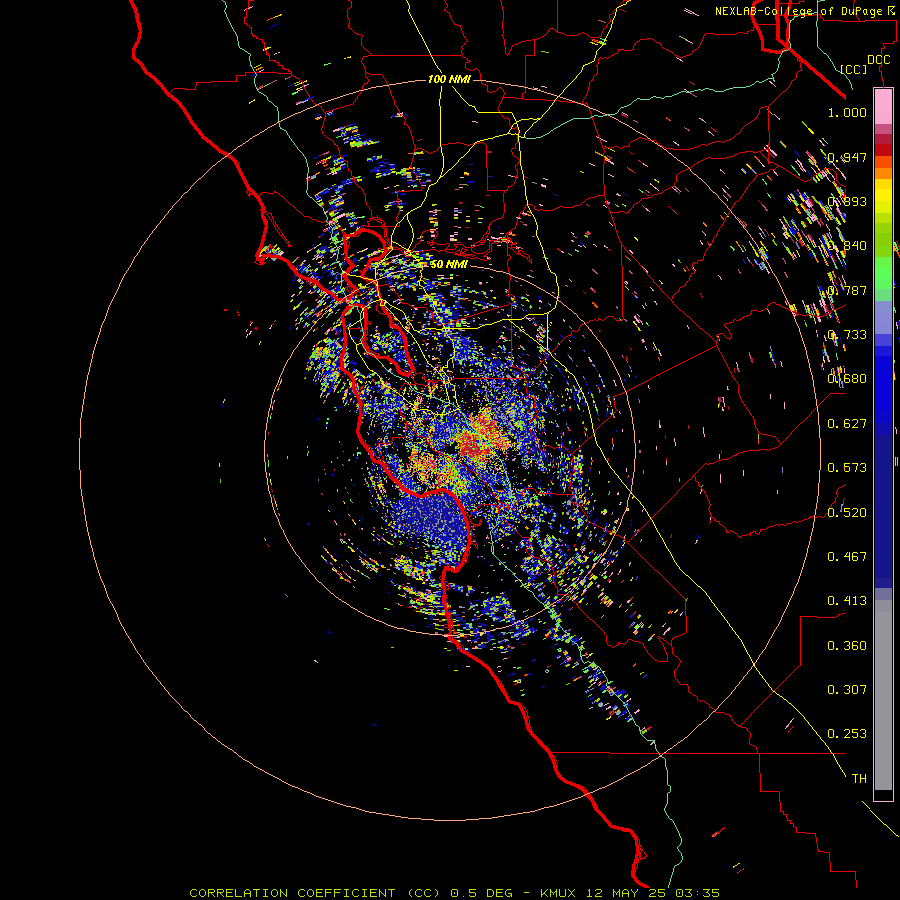
Task: Select the 0.680 scale value
Action: click(847, 378)
